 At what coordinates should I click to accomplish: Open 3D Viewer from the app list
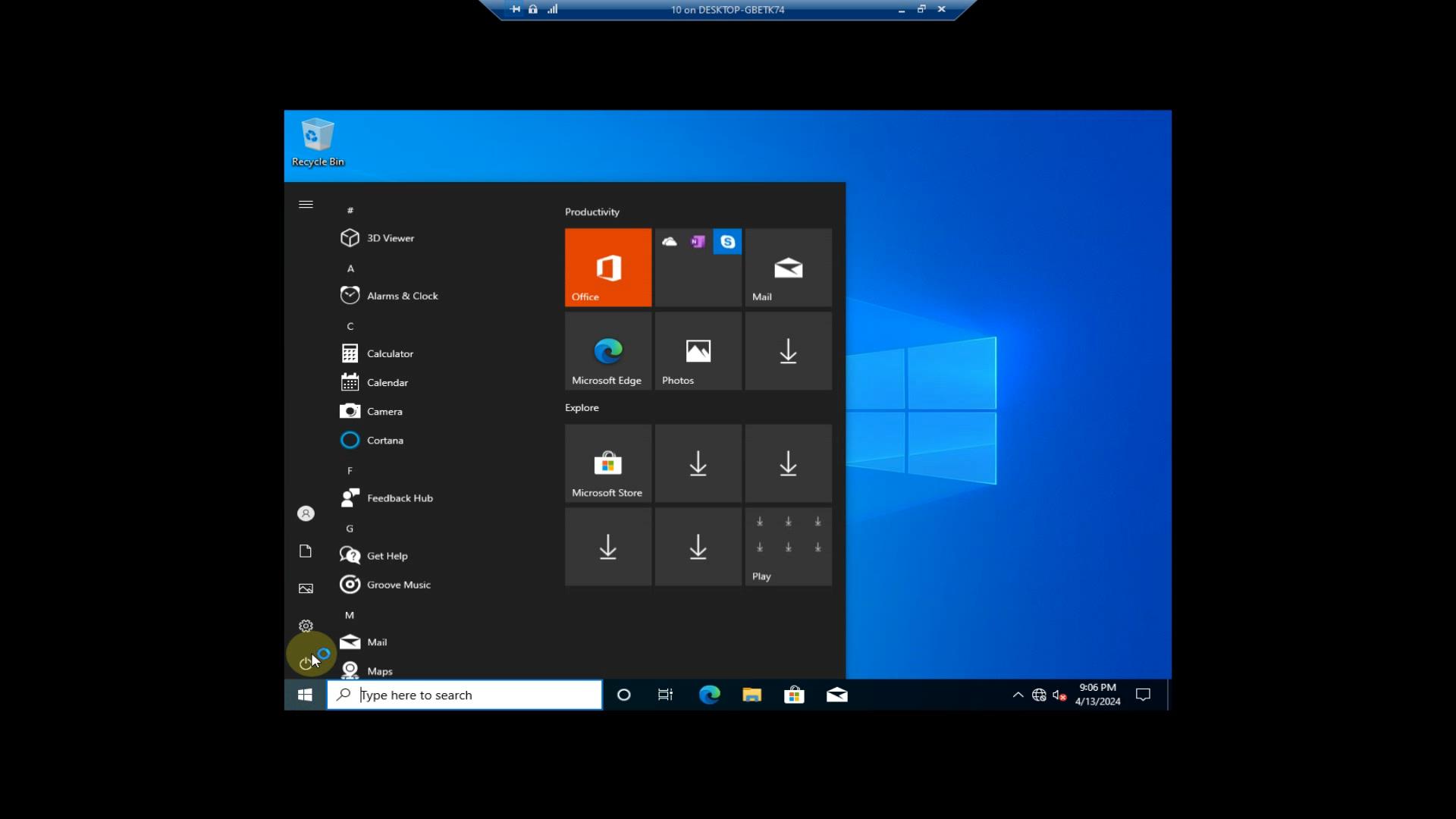pyautogui.click(x=440, y=238)
